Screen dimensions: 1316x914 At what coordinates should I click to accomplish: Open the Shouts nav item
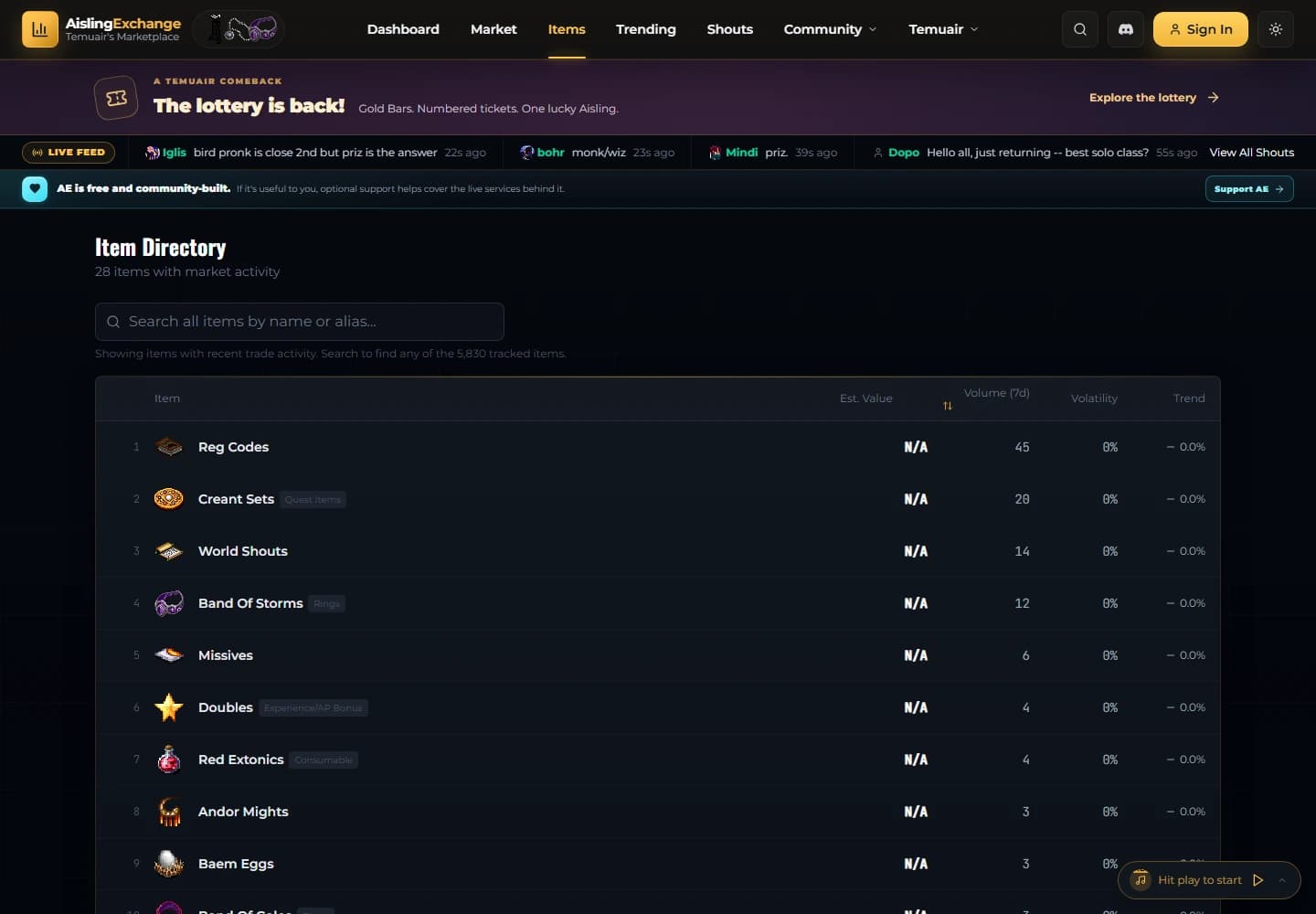730,29
